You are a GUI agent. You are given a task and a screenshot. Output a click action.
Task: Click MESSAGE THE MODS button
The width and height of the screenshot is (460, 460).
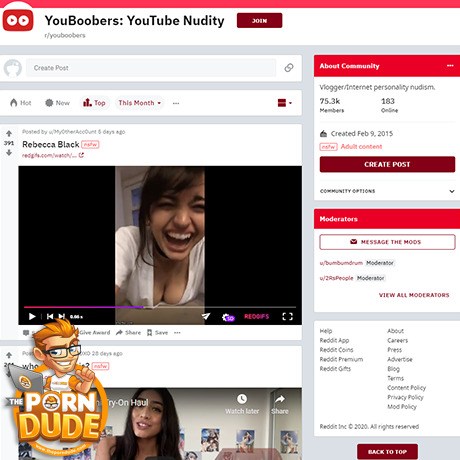(387, 242)
